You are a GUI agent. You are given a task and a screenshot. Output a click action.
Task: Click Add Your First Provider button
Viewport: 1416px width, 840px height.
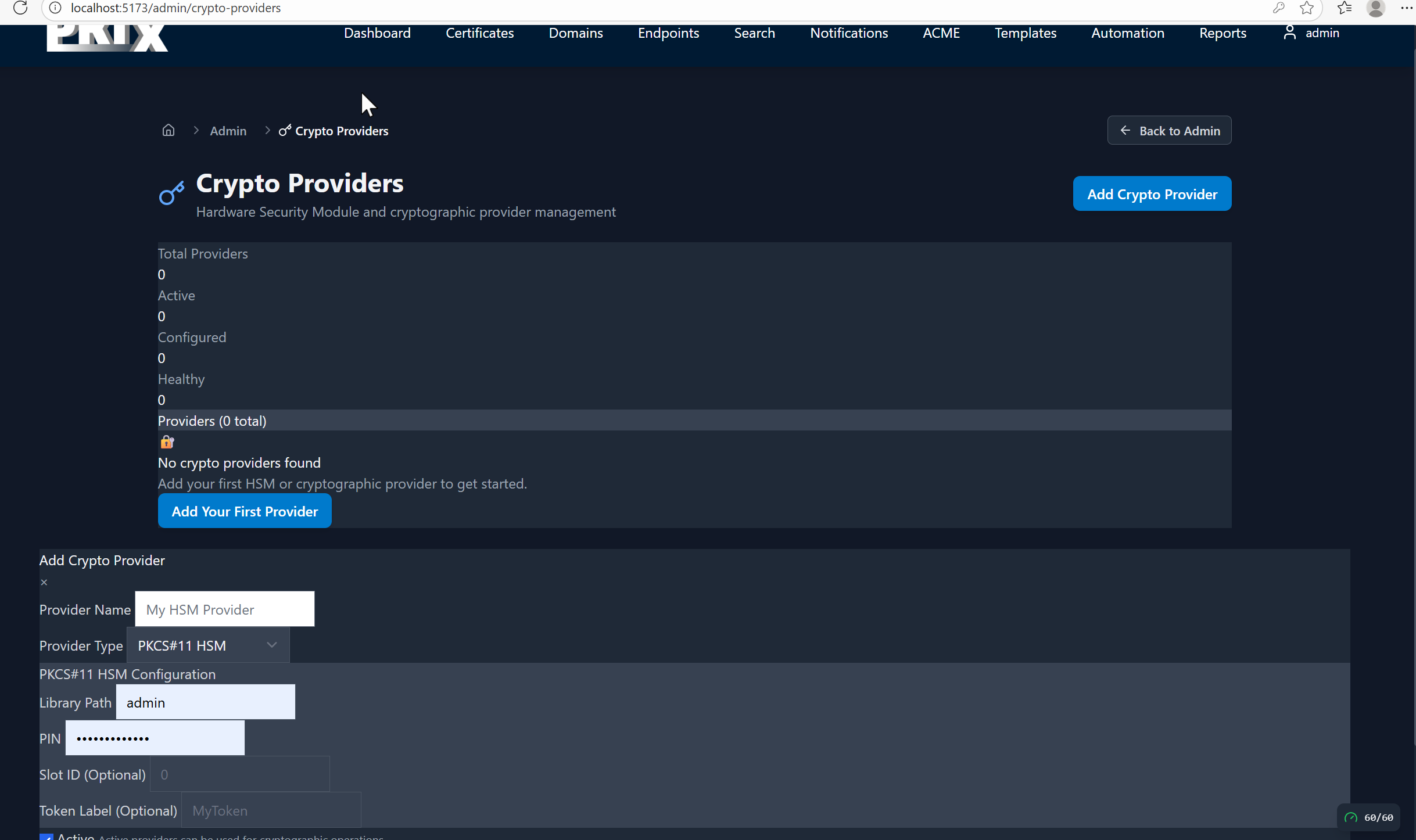[245, 511]
